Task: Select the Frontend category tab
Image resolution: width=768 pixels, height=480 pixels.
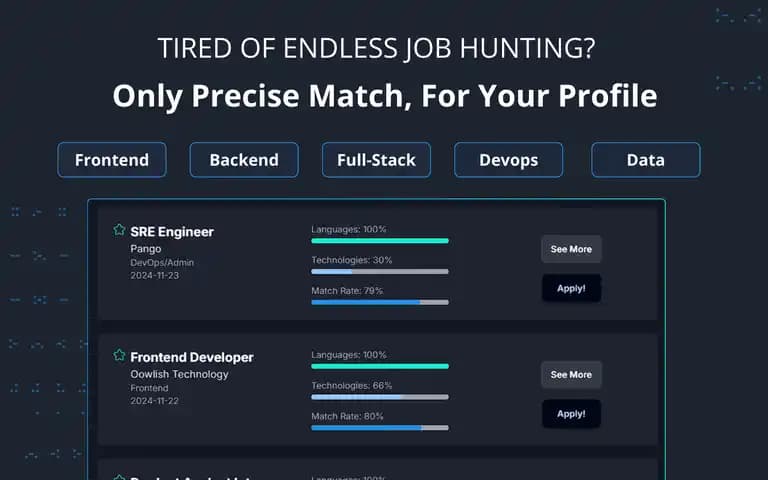Action: point(112,160)
